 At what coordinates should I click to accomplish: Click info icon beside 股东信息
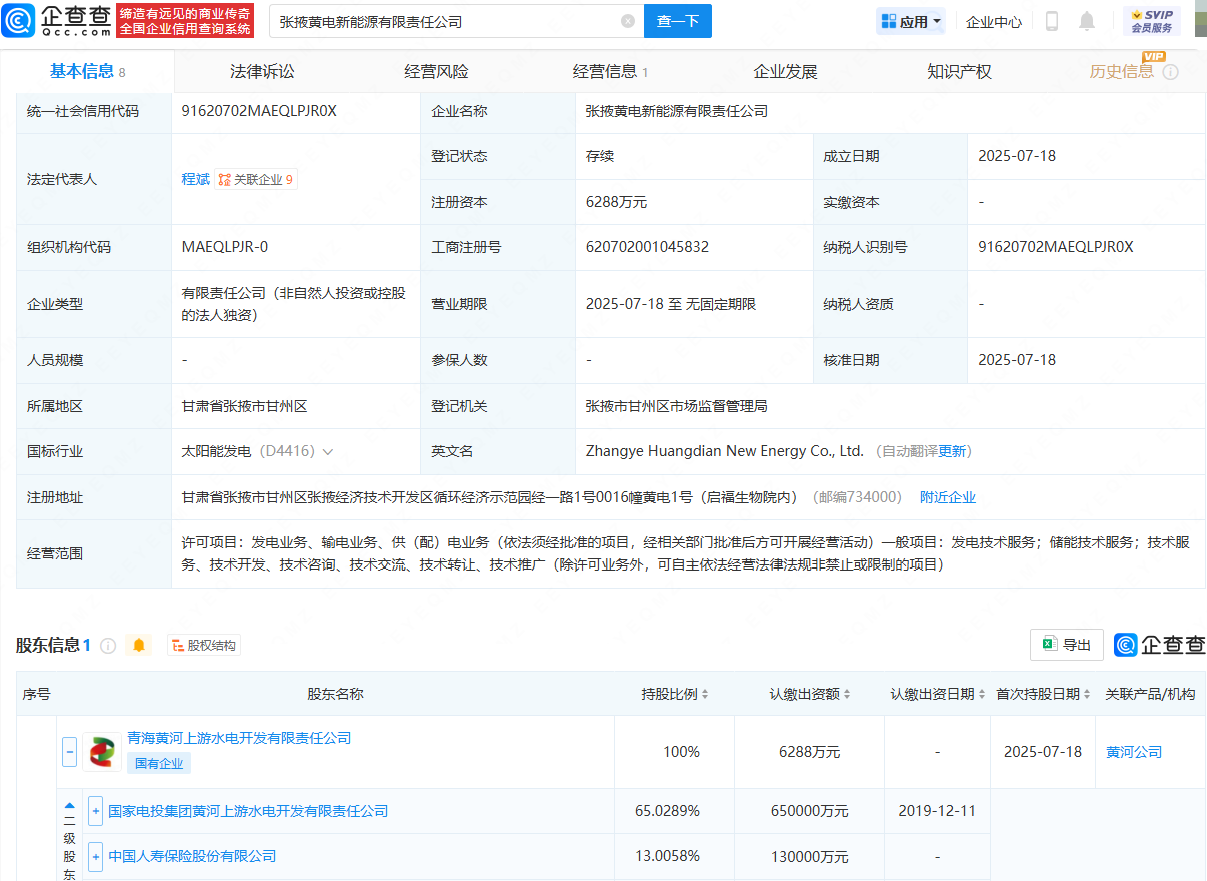tap(108, 646)
